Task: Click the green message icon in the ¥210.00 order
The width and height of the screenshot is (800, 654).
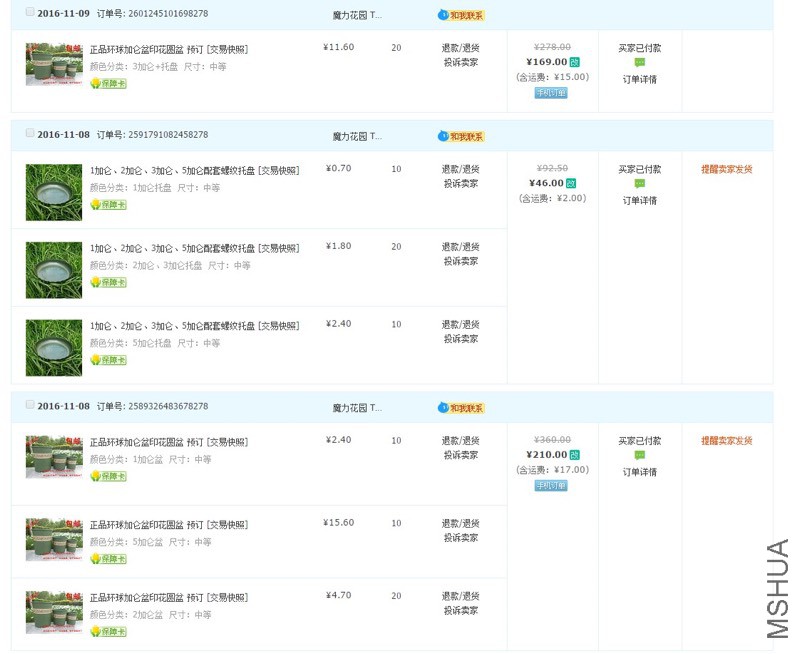Action: pyautogui.click(x=640, y=456)
